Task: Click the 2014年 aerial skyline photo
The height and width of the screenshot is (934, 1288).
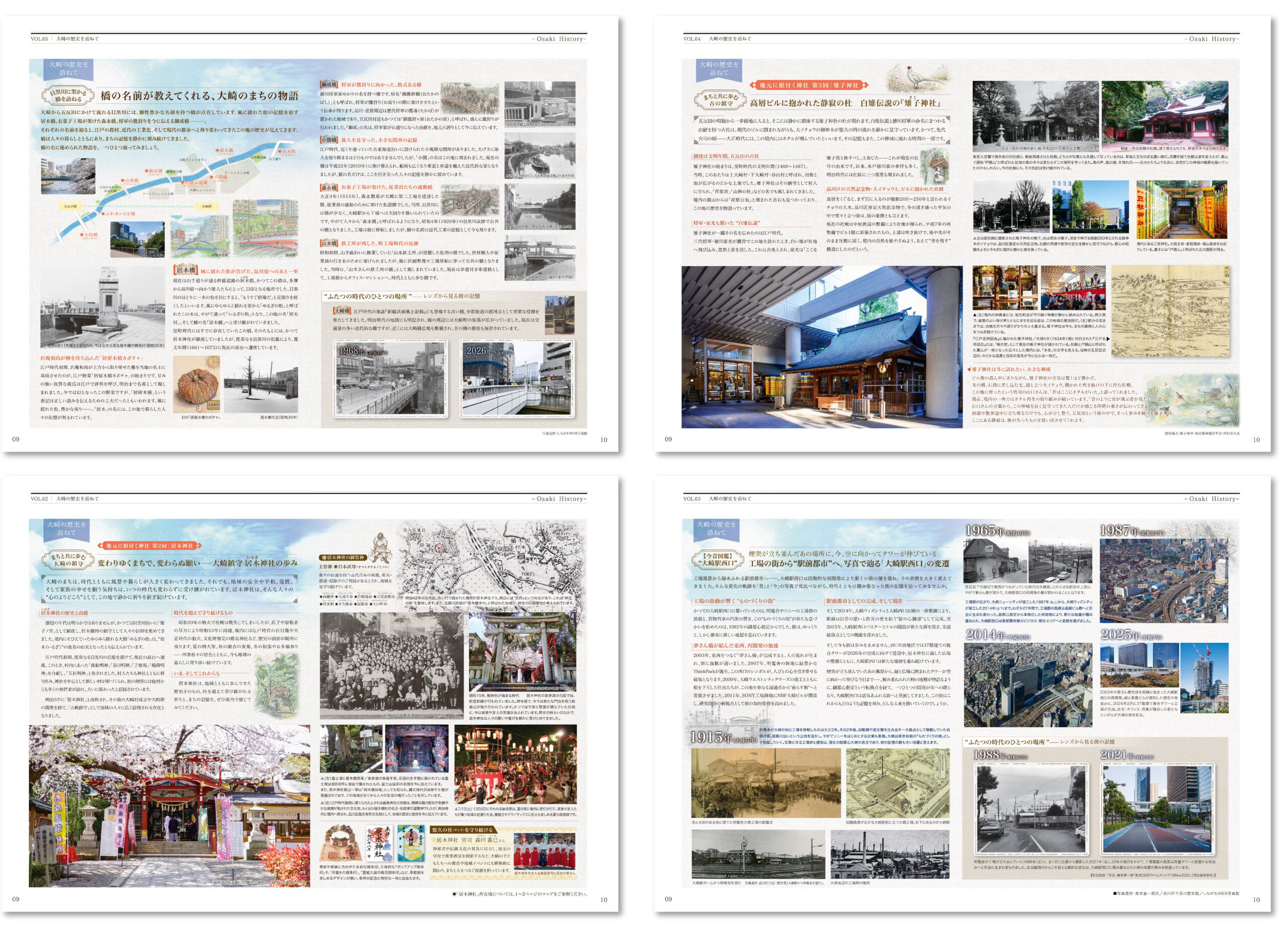Action: (x=1028, y=686)
